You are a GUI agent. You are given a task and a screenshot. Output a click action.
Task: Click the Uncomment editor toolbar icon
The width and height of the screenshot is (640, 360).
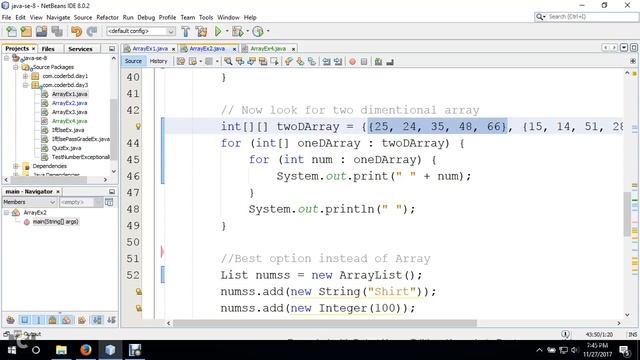point(390,62)
